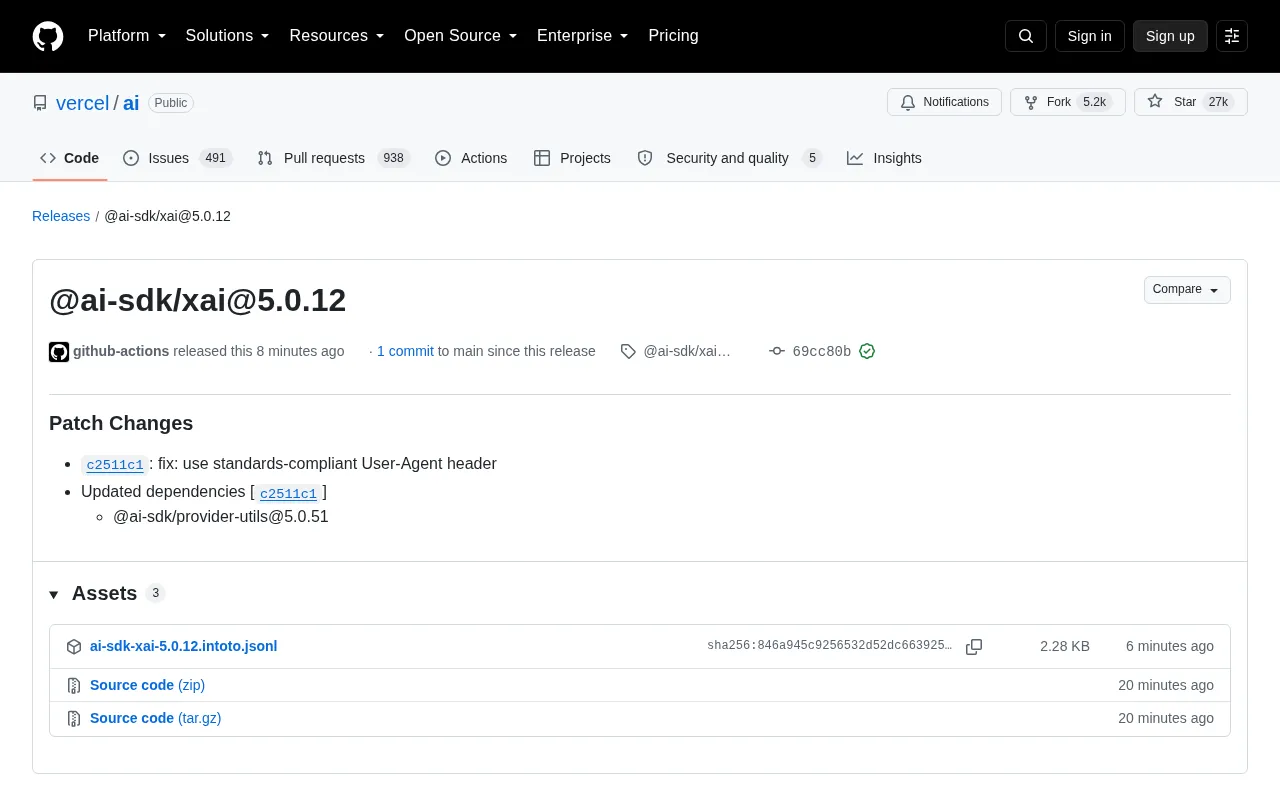The width and height of the screenshot is (1280, 800).
Task: Select the Projects tab
Action: 572,158
